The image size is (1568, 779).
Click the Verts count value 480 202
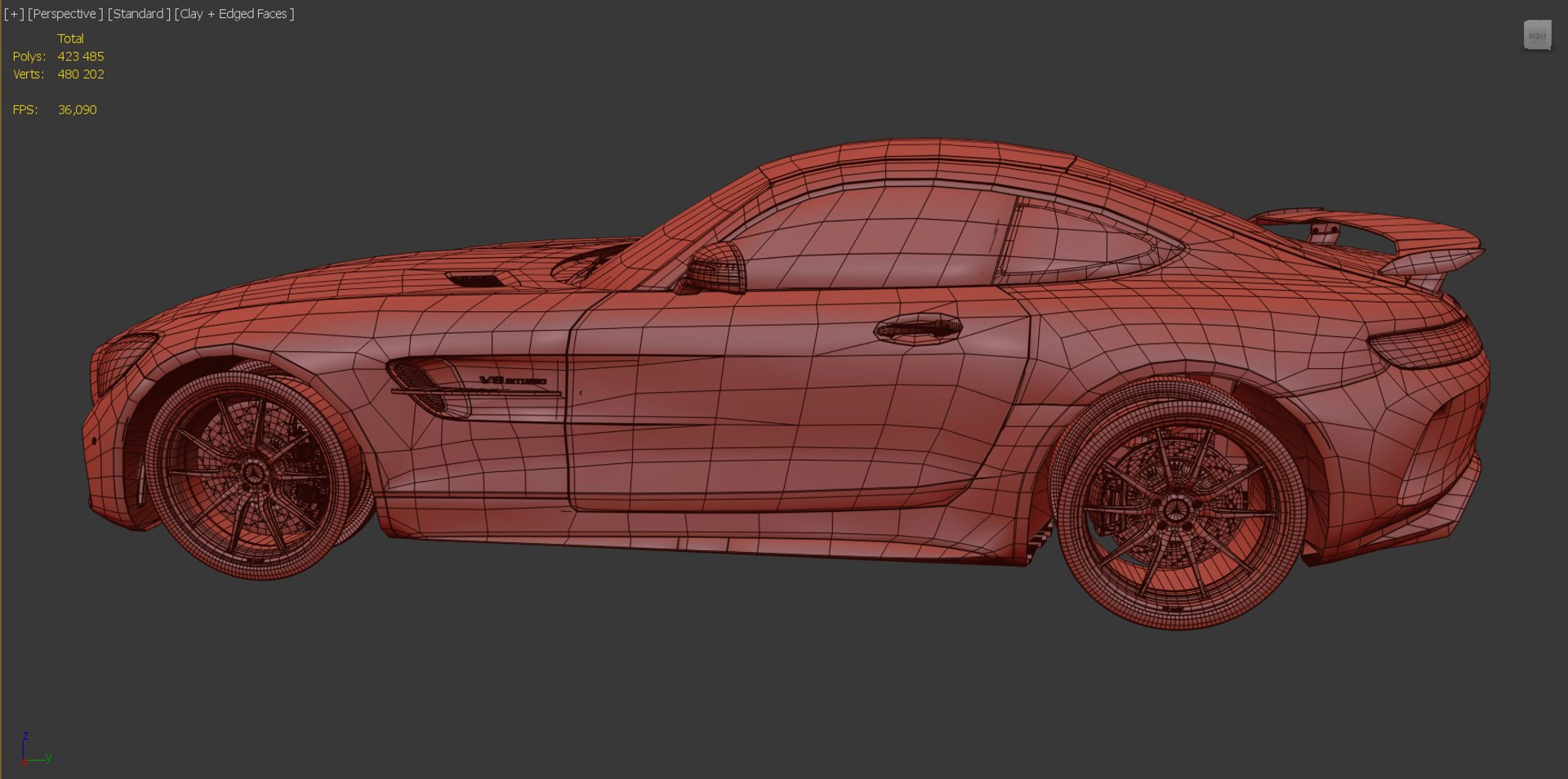(81, 74)
